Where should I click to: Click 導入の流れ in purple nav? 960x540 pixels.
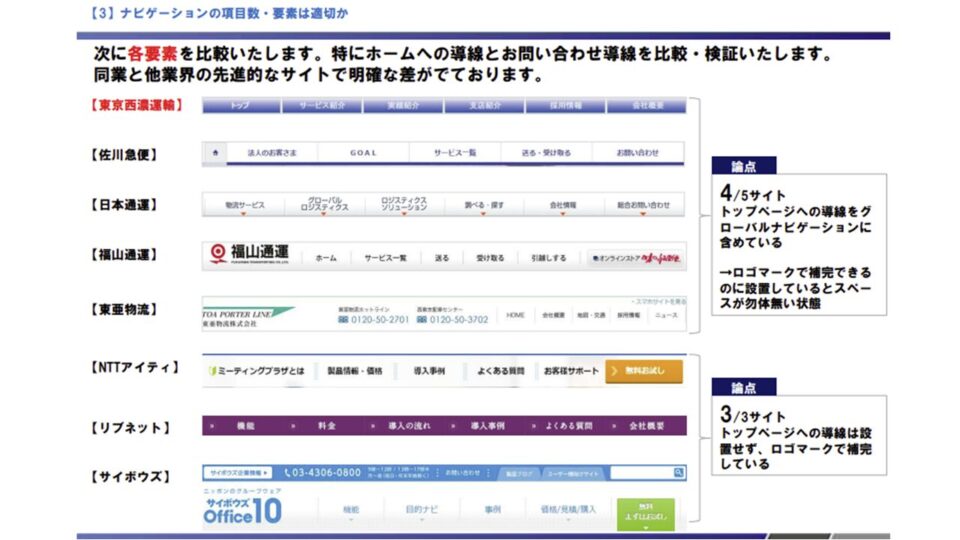point(409,426)
